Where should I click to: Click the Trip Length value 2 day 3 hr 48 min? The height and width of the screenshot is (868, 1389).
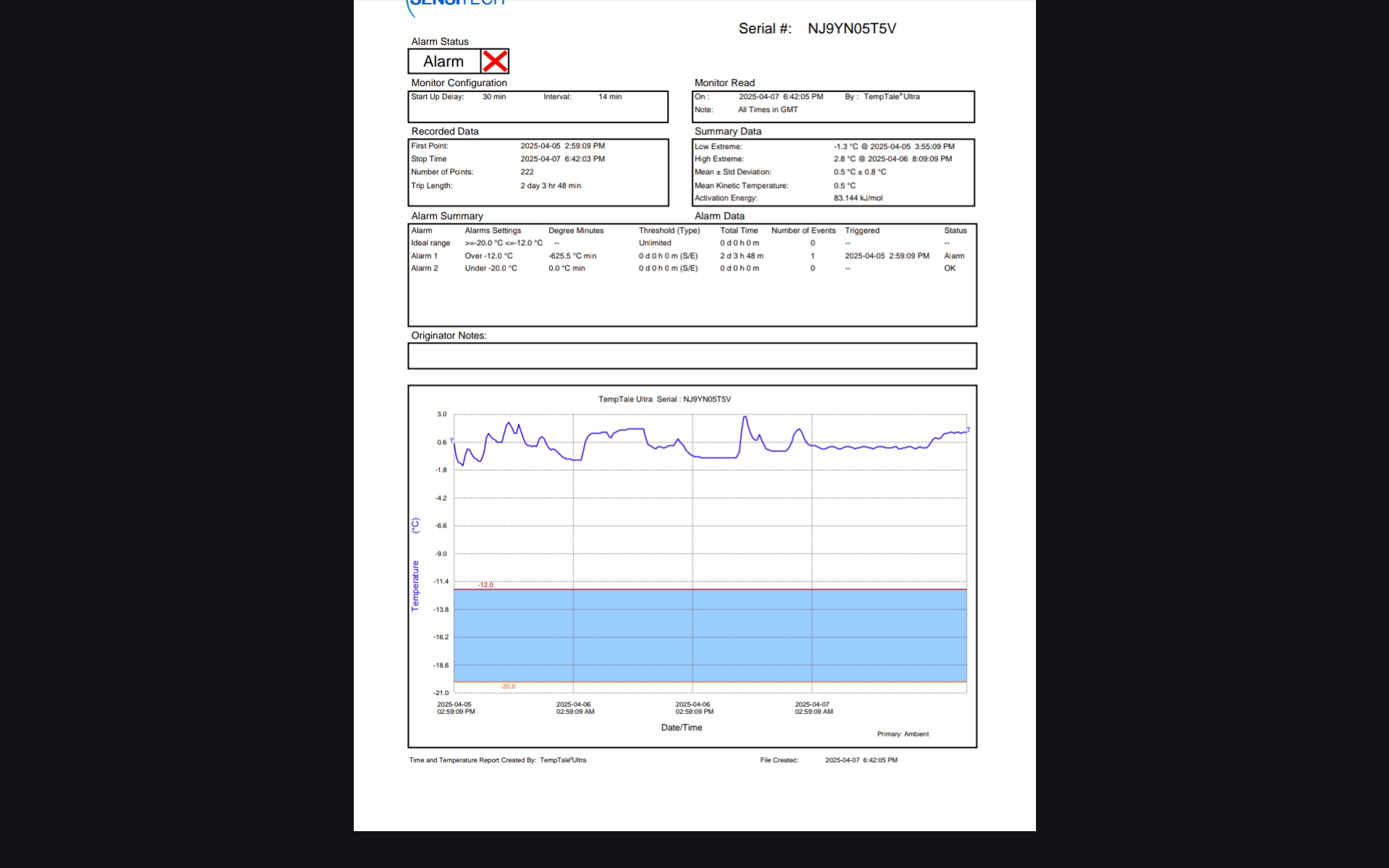click(x=551, y=186)
